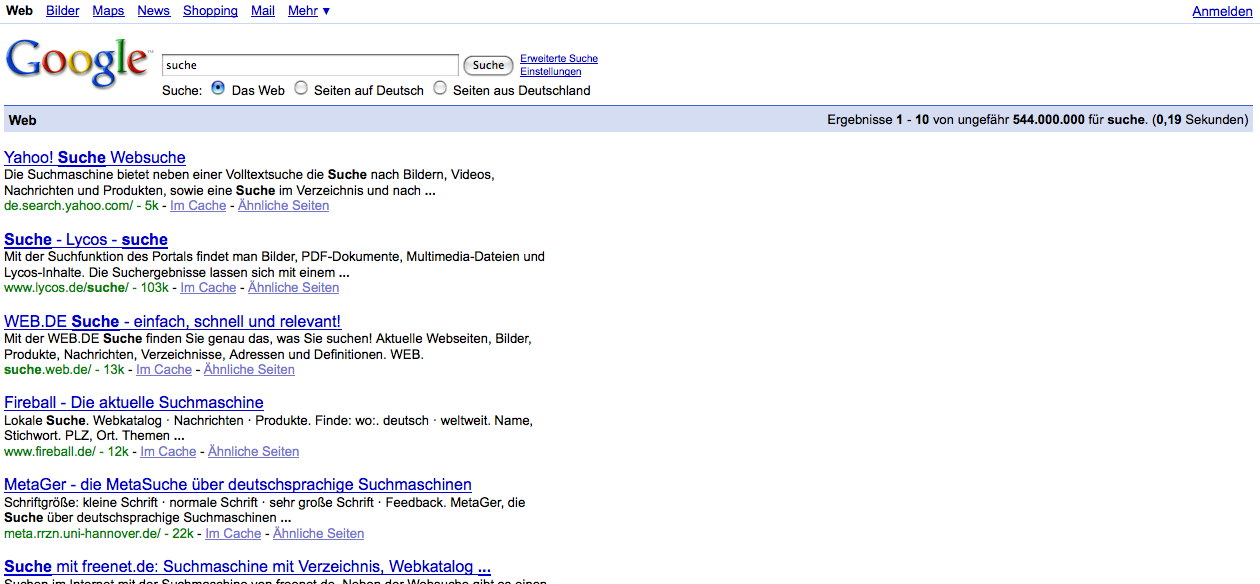
Task: Open the 'Yahoo! Suche Websuche' result
Action: click(x=95, y=158)
